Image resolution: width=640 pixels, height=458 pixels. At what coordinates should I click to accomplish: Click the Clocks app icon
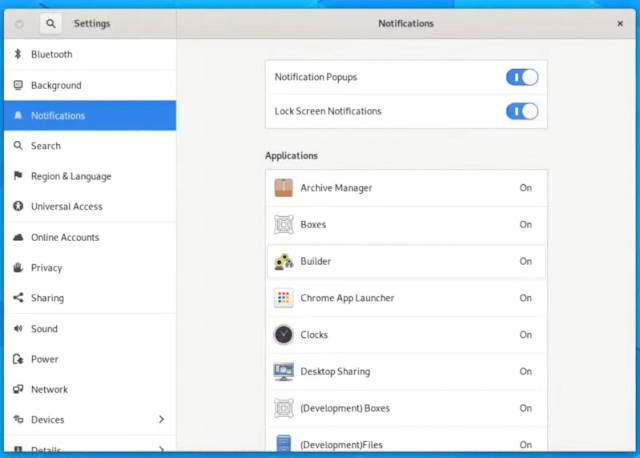[283, 335]
